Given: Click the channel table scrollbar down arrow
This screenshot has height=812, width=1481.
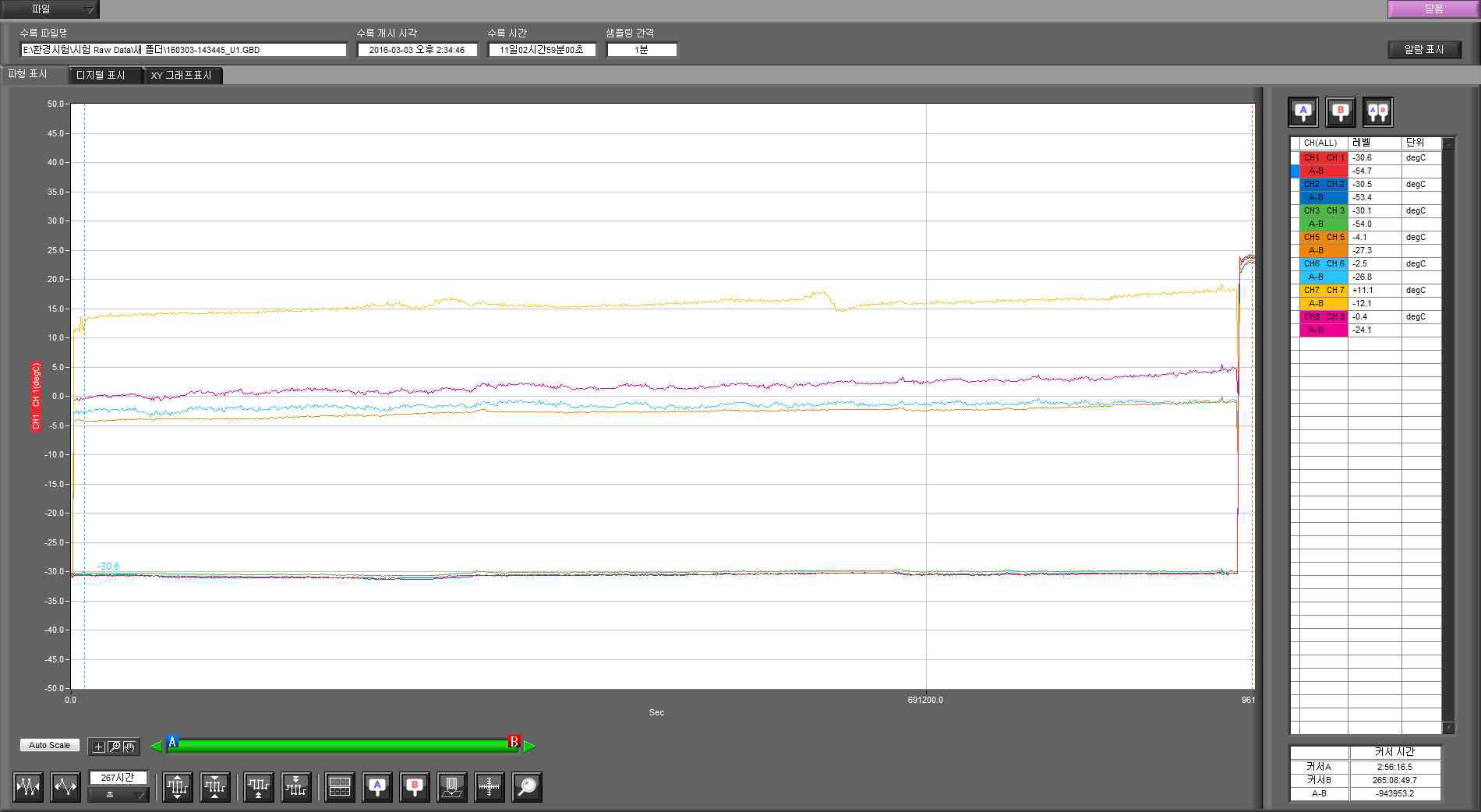Looking at the screenshot, I should 1448,728.
